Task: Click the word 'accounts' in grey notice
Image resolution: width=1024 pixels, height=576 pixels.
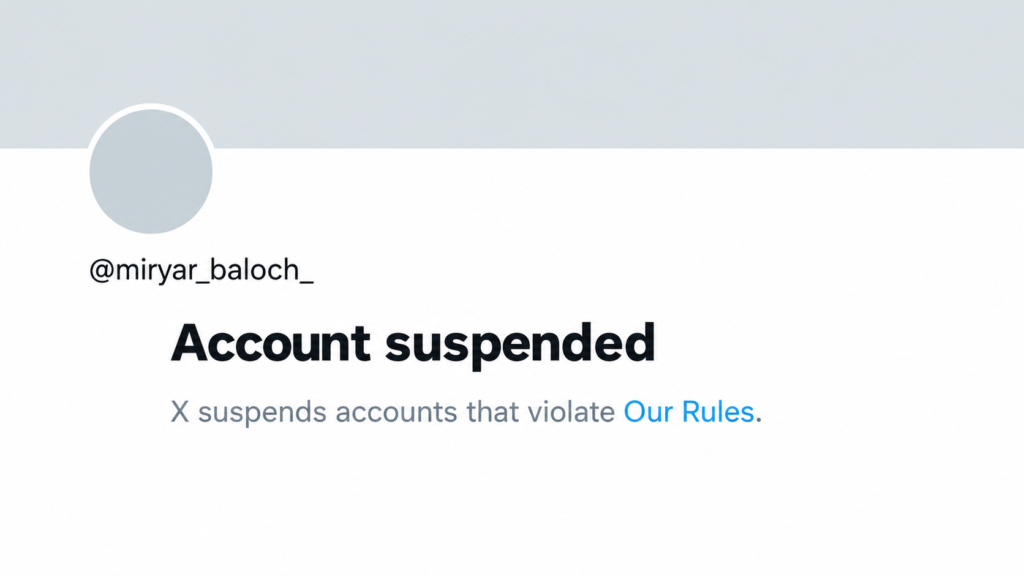Action: pyautogui.click(x=396, y=413)
